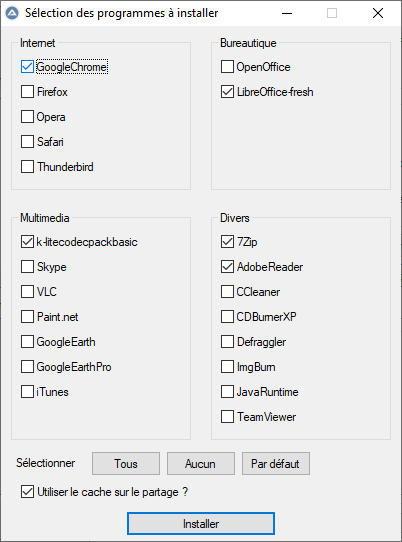
Task: Click the Par défaut button
Action: pos(276,464)
